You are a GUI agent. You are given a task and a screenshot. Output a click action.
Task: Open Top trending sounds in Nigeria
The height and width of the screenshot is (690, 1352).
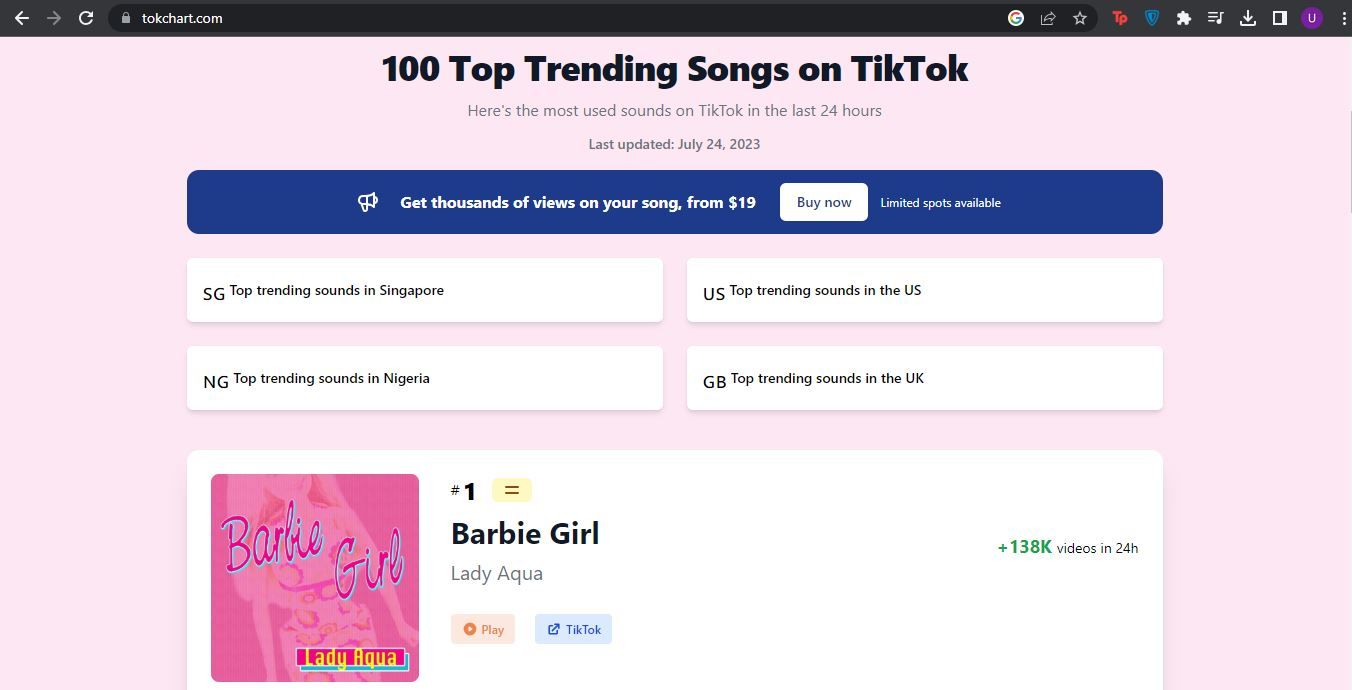[424, 378]
